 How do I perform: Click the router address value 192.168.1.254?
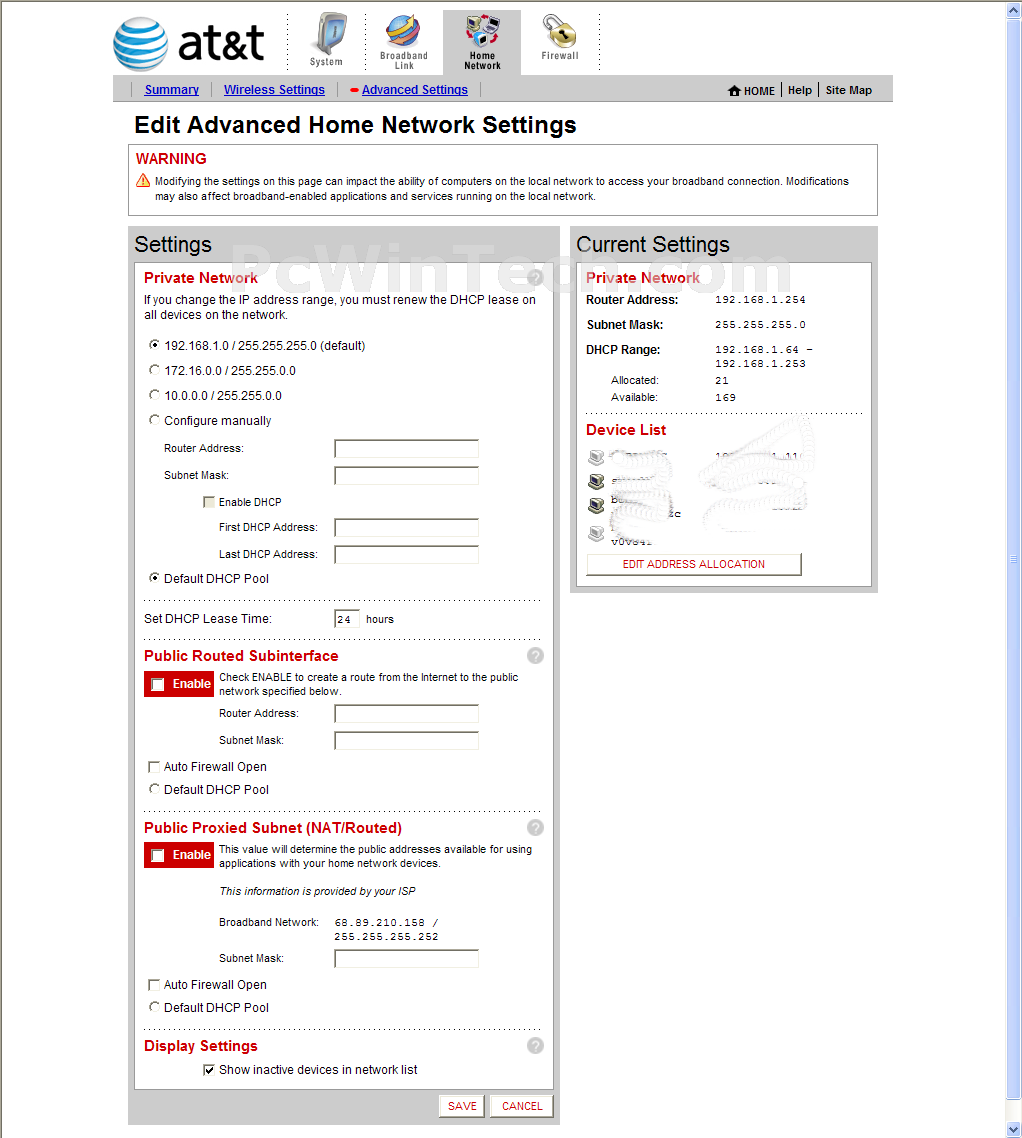coord(760,300)
